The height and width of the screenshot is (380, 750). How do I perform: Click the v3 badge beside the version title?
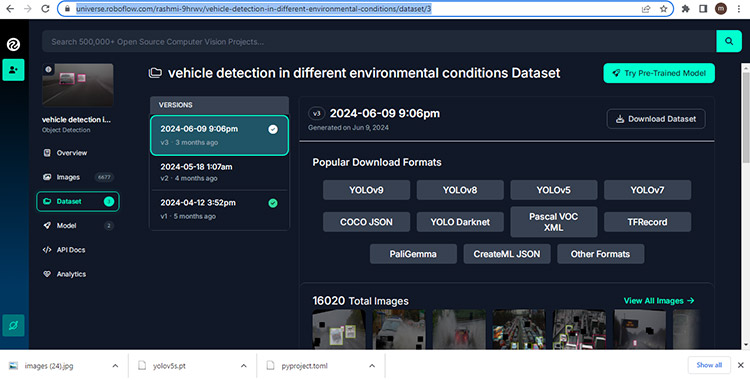316,113
